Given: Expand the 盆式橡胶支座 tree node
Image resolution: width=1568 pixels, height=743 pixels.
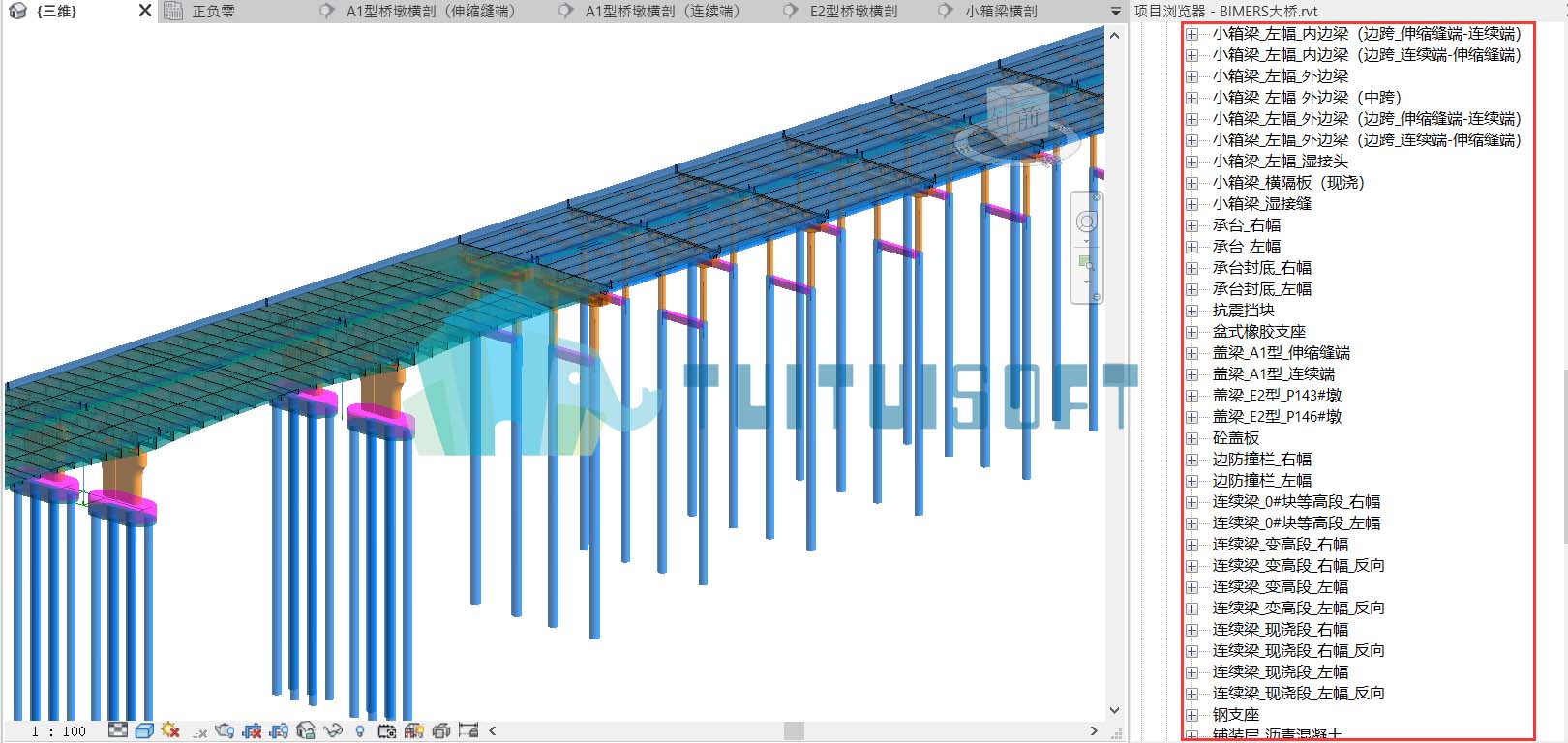Looking at the screenshot, I should [1192, 332].
